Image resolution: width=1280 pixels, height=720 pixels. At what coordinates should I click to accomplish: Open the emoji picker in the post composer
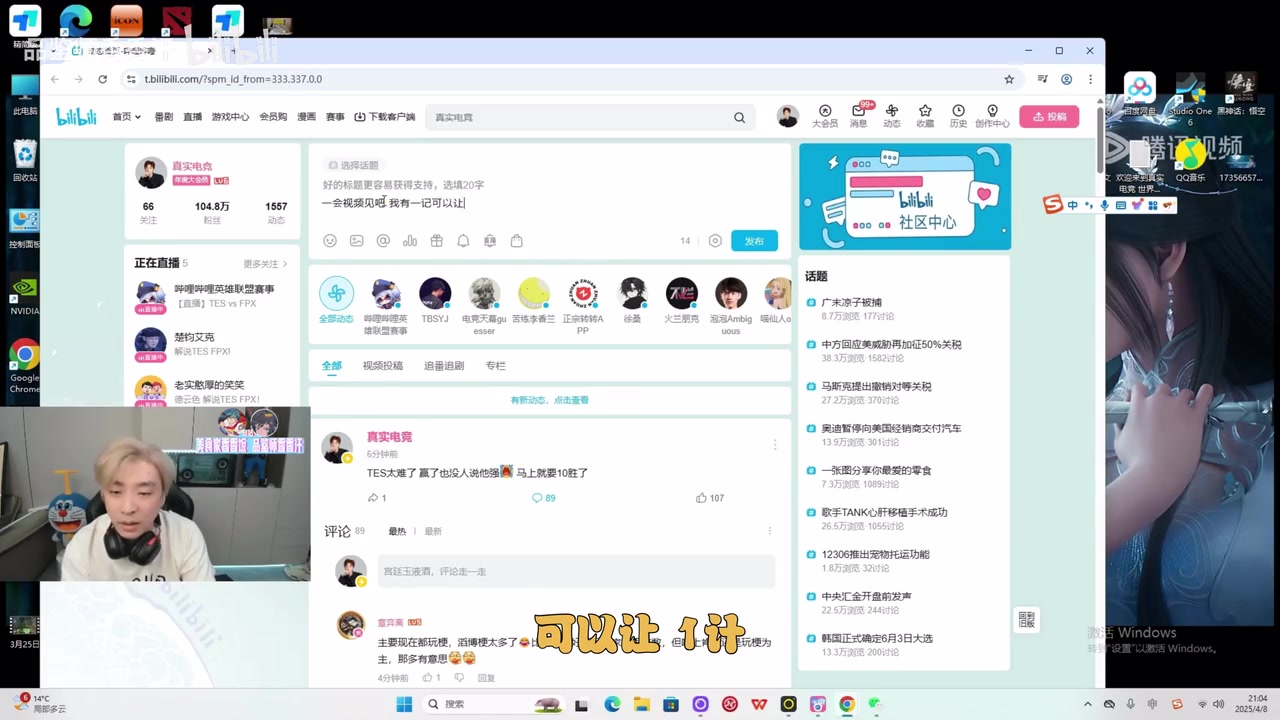[330, 240]
